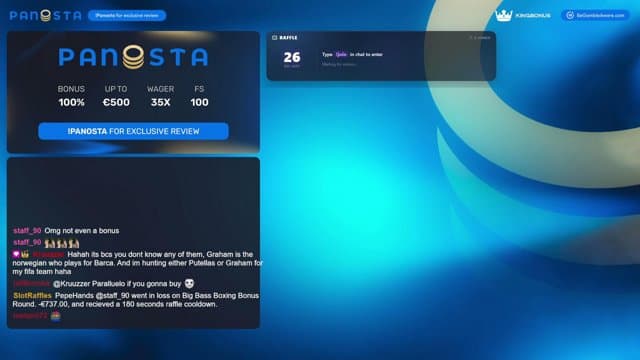640x360 pixels.
Task: Click the wide '!PANOSTA FOR EXCLUSIVE REVIEW' button
Action: point(133,131)
